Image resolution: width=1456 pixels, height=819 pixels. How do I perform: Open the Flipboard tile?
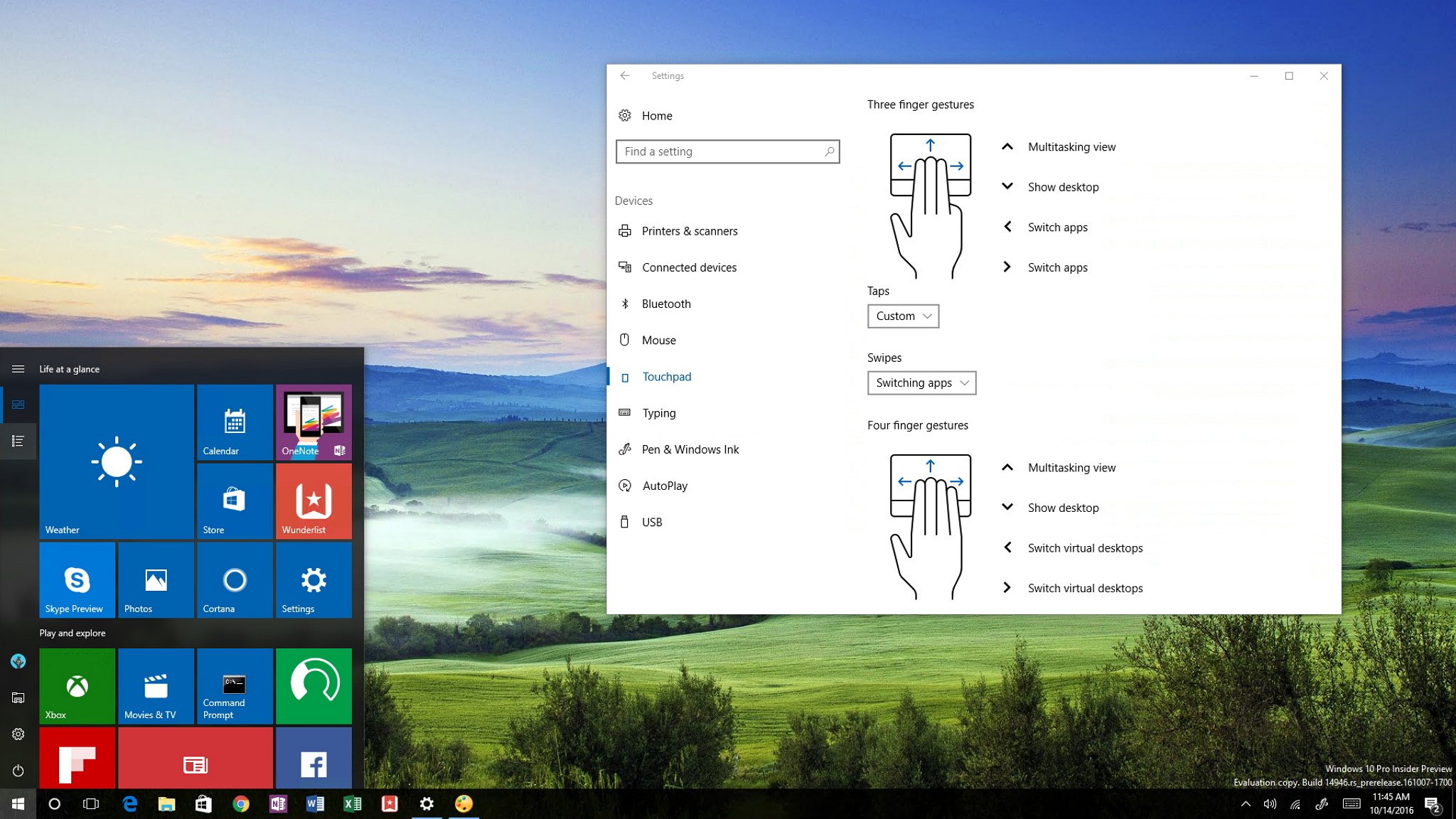(x=77, y=758)
